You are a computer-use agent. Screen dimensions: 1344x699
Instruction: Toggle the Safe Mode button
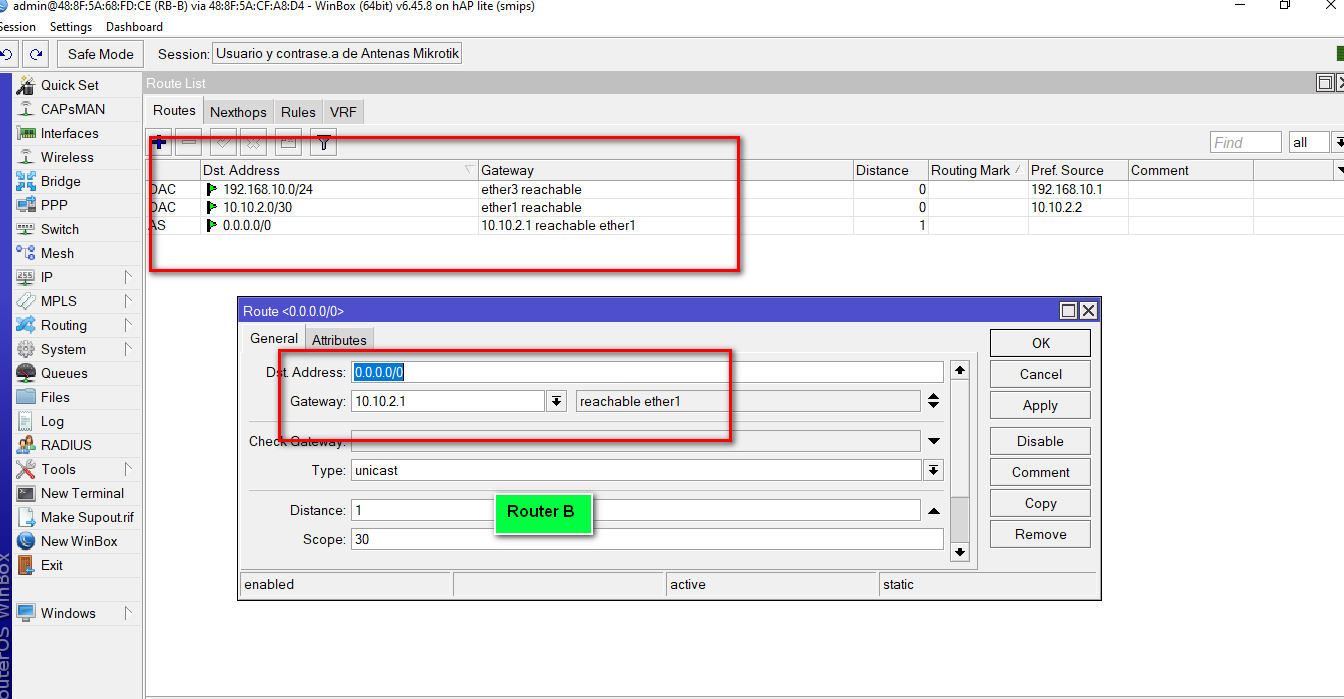[x=100, y=54]
